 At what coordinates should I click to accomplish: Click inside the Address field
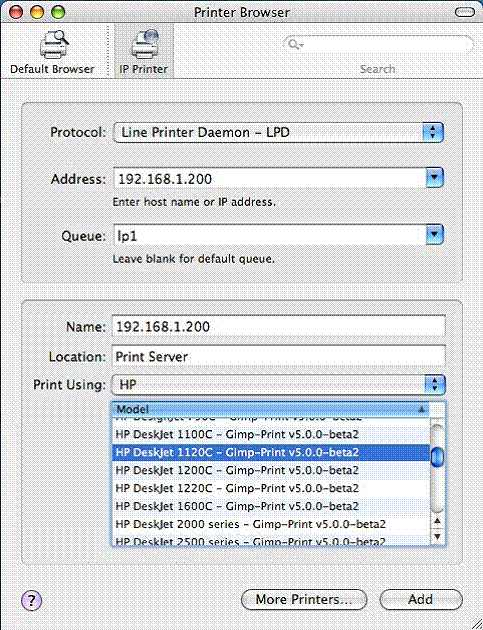pyautogui.click(x=270, y=178)
